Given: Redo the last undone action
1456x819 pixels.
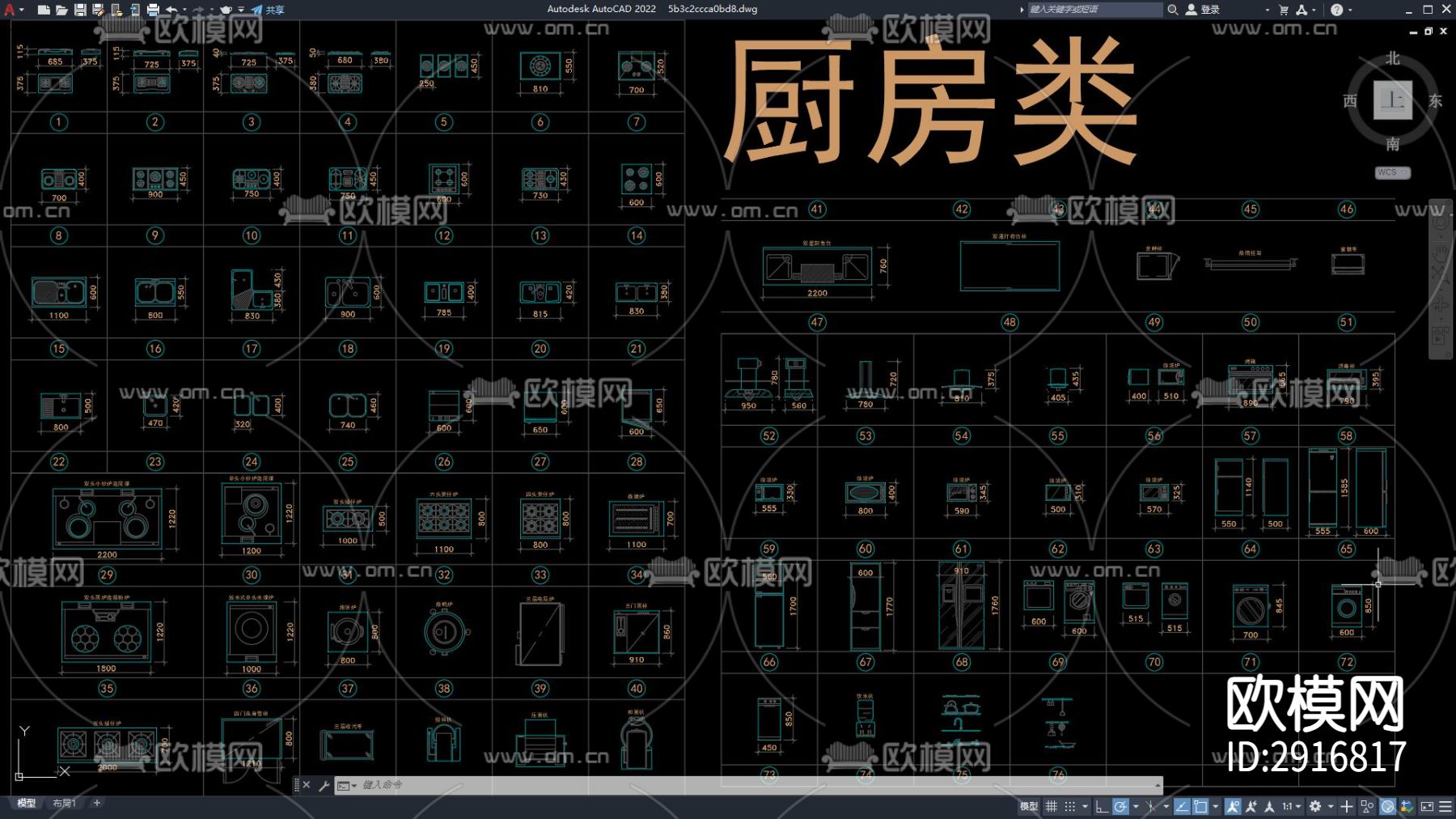Looking at the screenshot, I should 199,10.
